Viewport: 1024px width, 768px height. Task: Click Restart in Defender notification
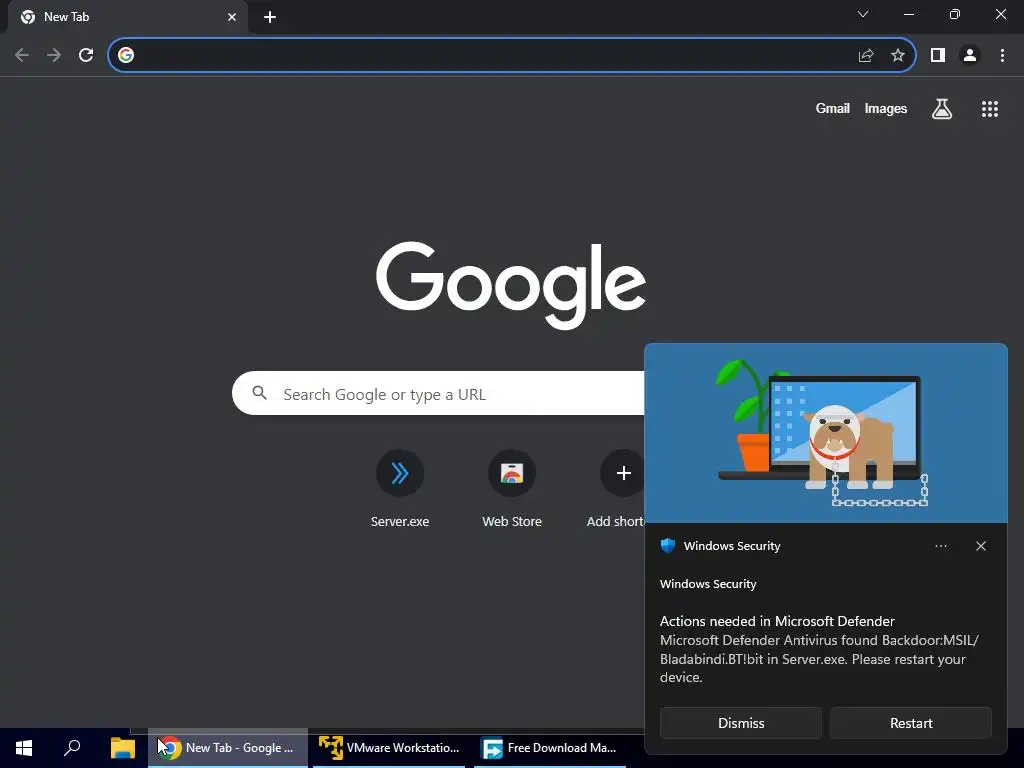911,723
